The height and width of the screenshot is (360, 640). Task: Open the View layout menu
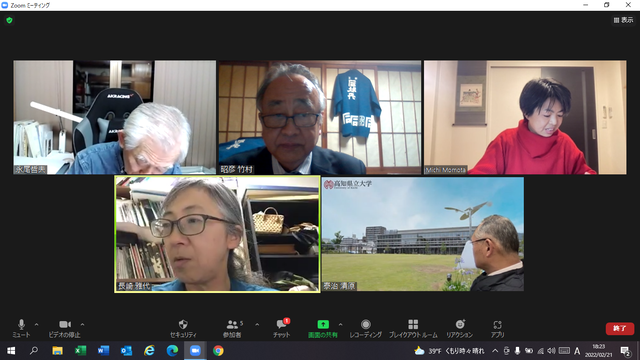coord(623,20)
